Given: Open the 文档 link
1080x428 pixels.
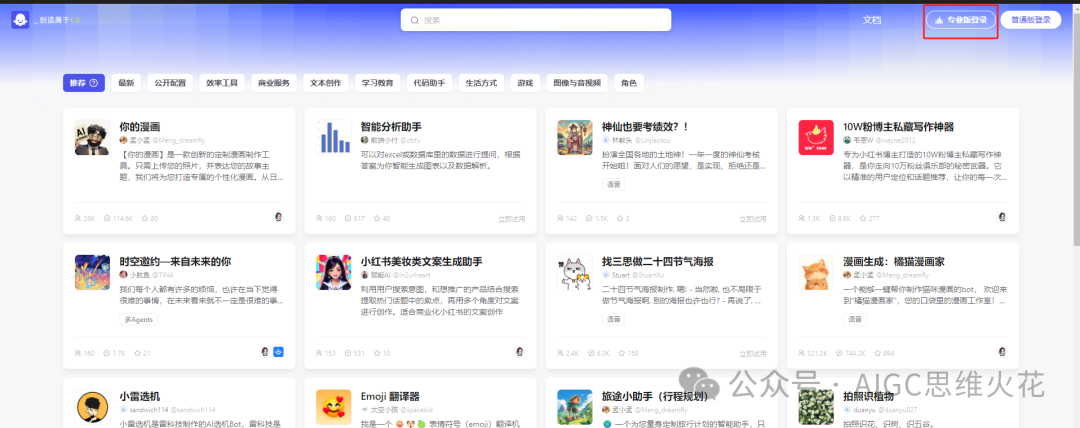Looking at the screenshot, I should tap(871, 20).
